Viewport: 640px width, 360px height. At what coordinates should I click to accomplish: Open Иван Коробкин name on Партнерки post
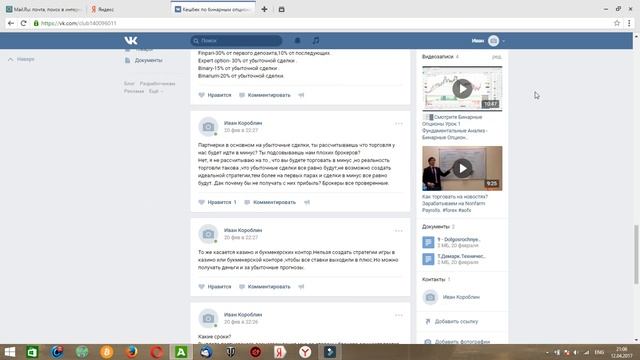click(x=243, y=123)
